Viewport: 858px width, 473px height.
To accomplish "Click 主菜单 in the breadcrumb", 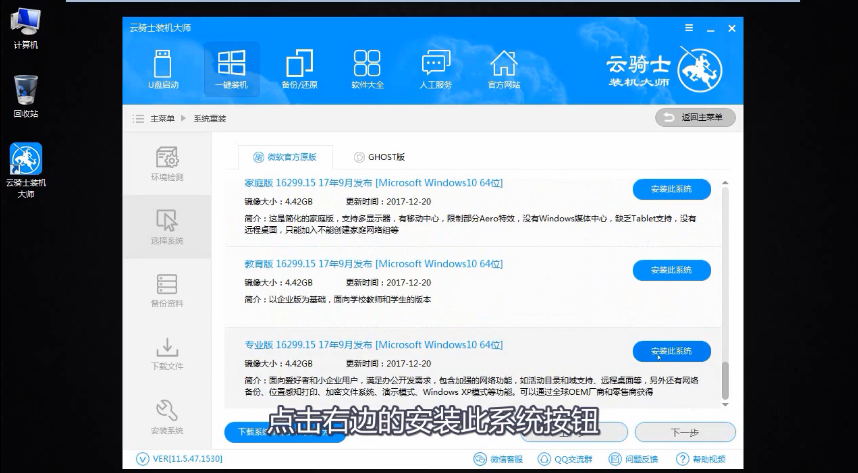I will tap(163, 118).
